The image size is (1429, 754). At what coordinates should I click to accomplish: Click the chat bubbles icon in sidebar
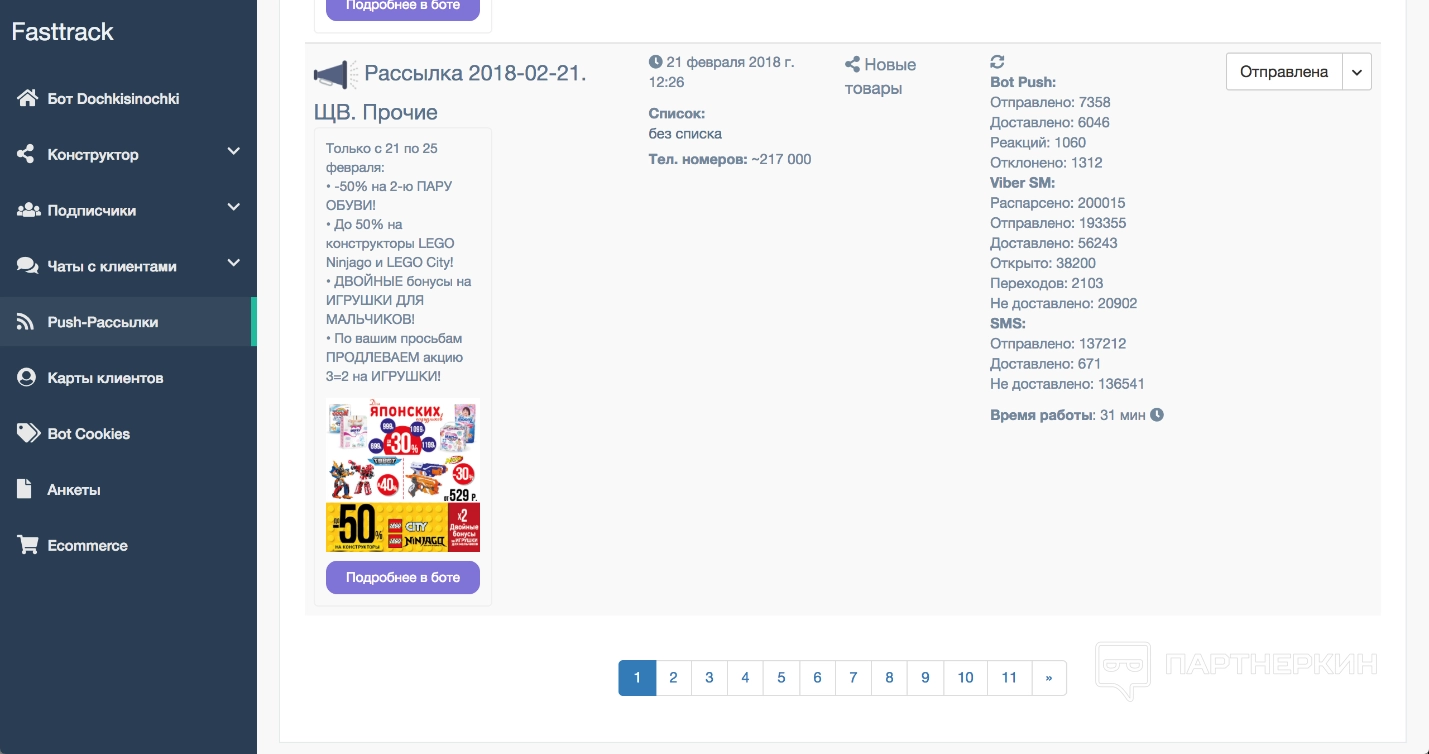(x=28, y=267)
